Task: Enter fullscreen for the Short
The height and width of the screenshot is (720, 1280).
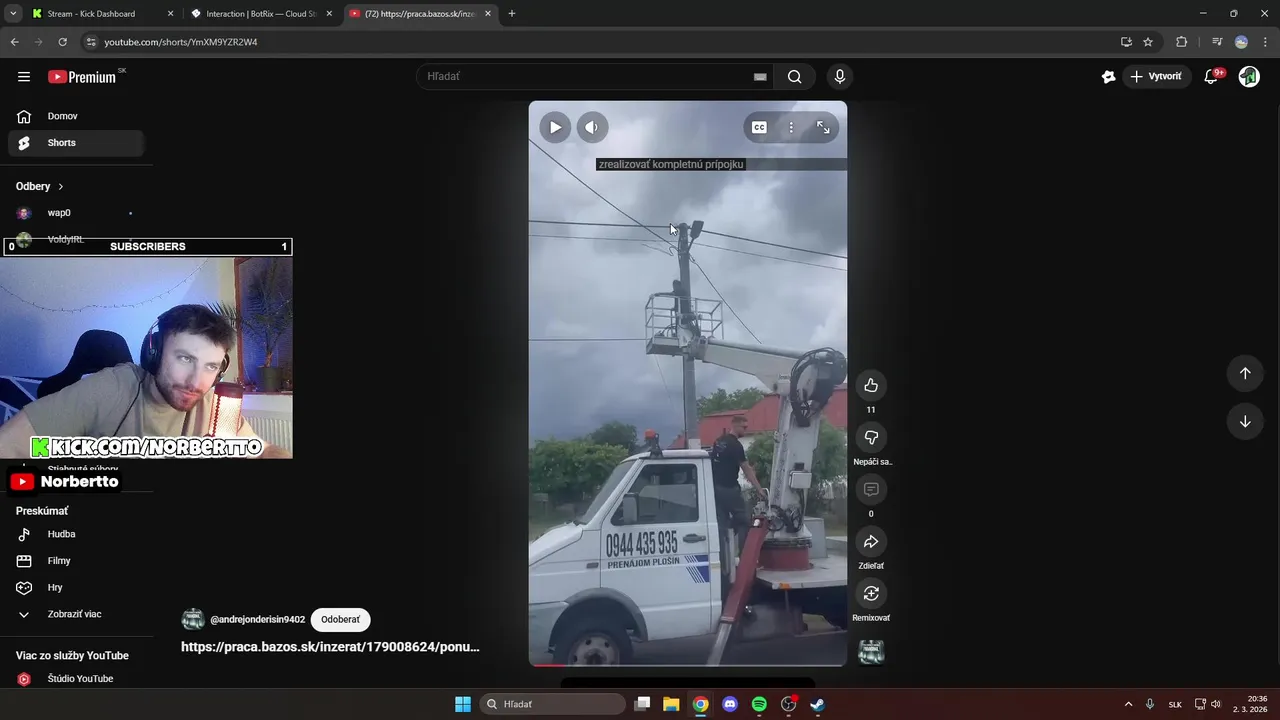Action: click(x=823, y=127)
